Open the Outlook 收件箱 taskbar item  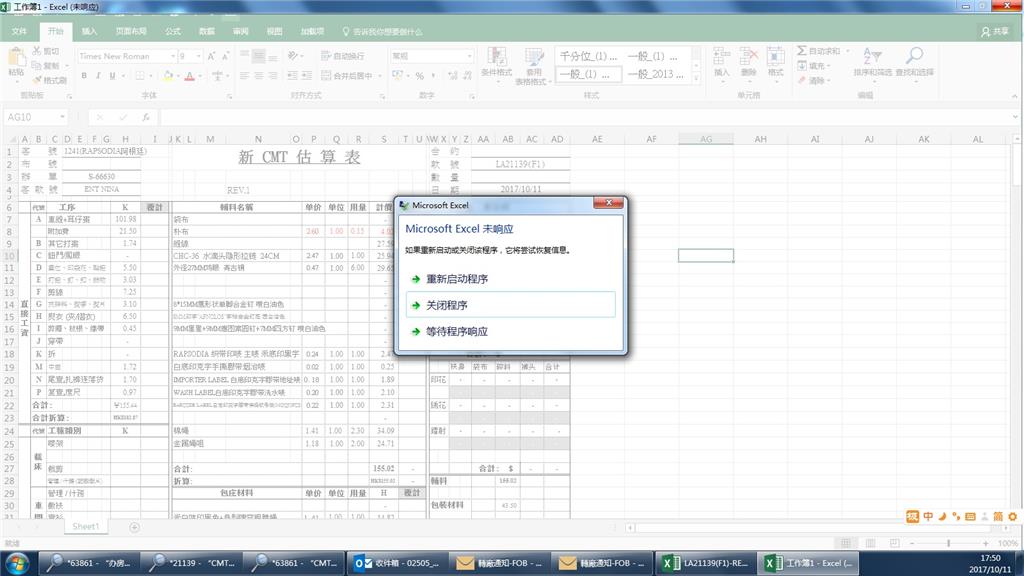click(396, 563)
